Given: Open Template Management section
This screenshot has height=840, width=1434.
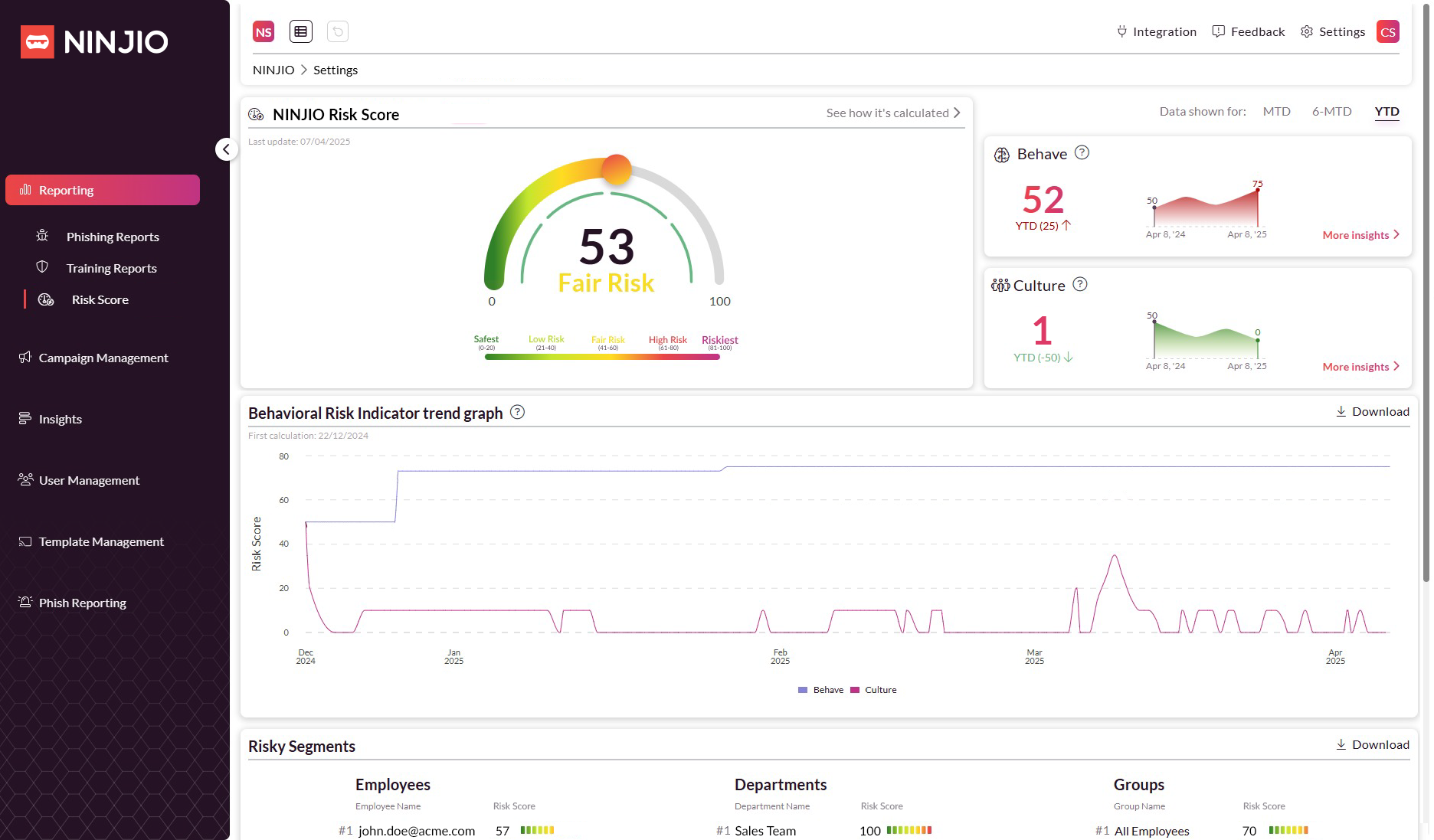Looking at the screenshot, I should [101, 541].
